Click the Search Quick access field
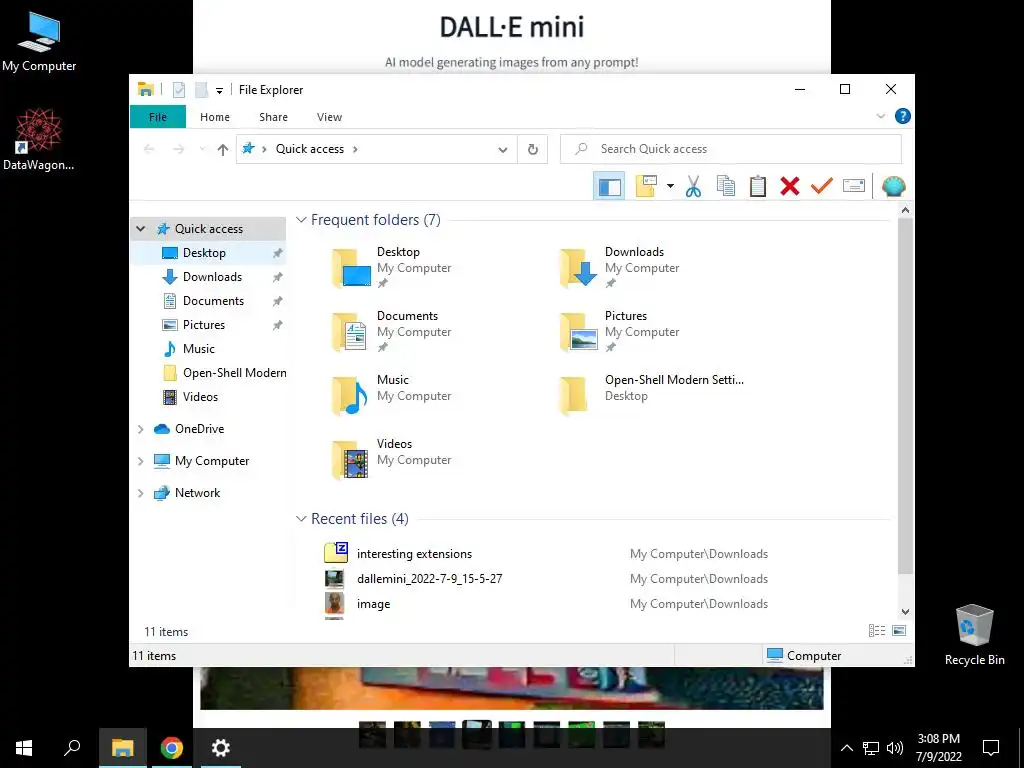The width and height of the screenshot is (1024, 768). tap(731, 149)
